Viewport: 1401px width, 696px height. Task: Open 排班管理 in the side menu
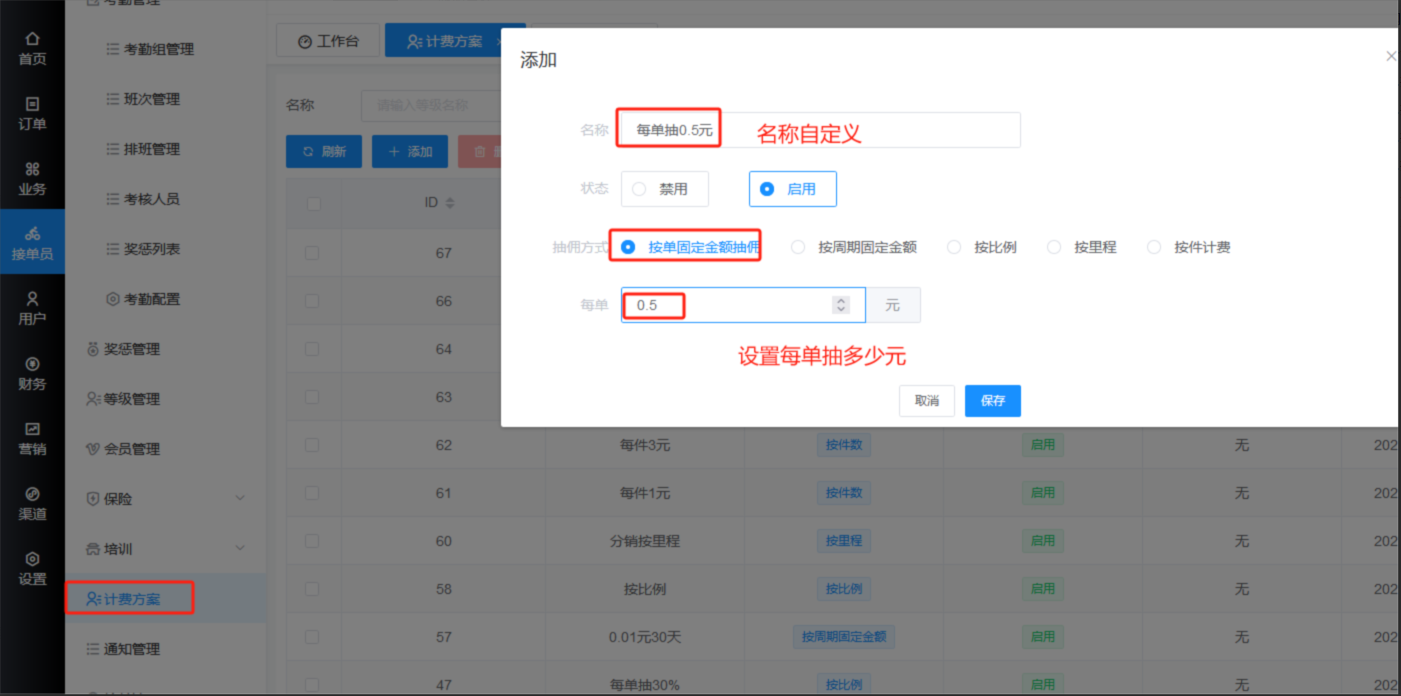[x=151, y=149]
